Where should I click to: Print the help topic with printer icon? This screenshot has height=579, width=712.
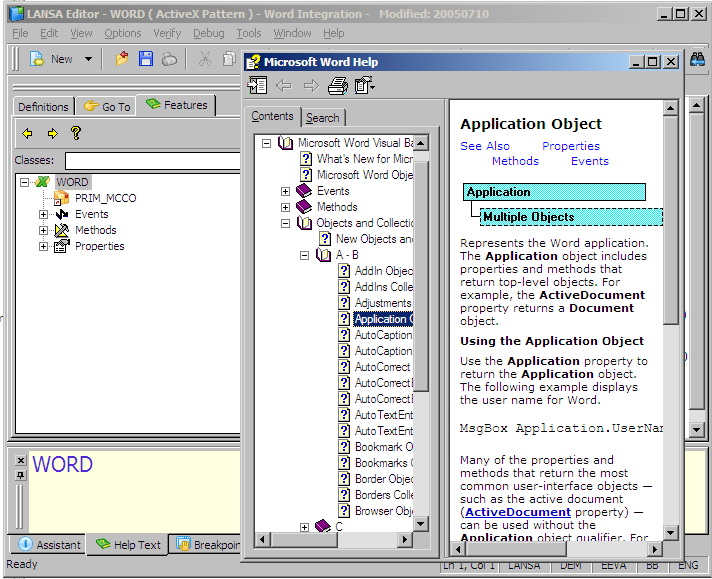[338, 86]
